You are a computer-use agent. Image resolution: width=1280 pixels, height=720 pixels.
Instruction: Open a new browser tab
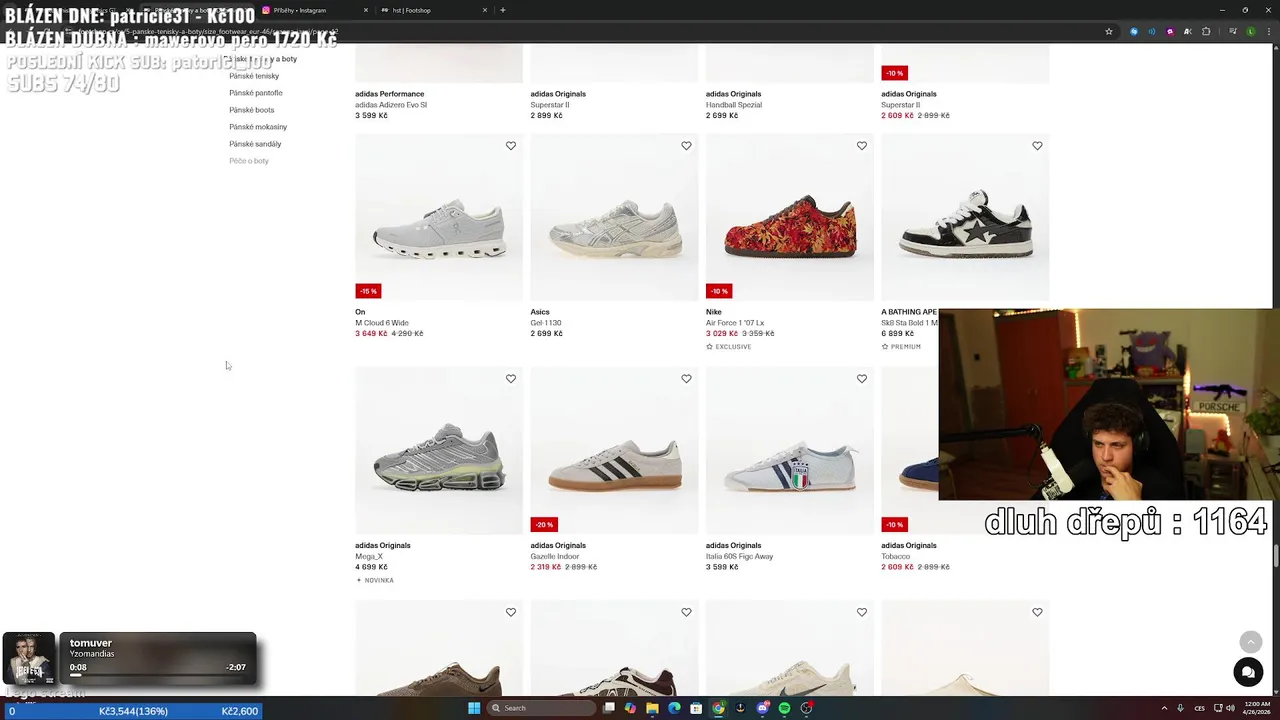(x=503, y=10)
